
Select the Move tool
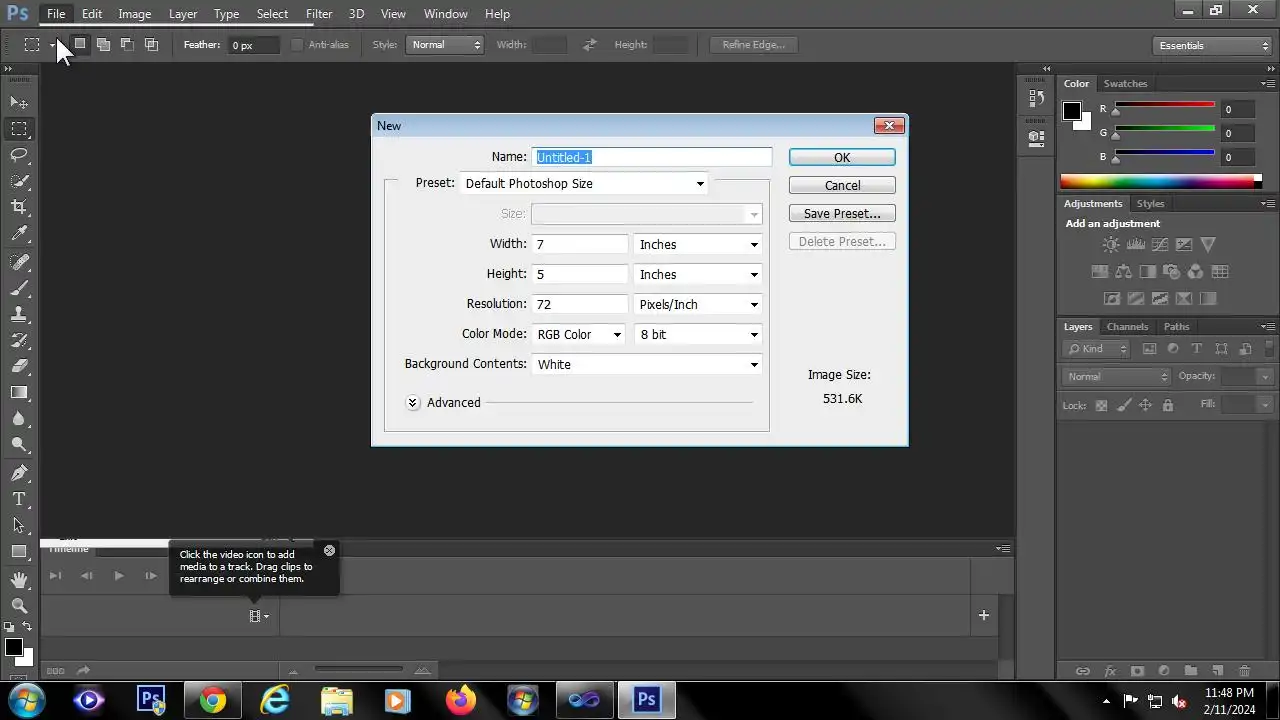[x=19, y=102]
